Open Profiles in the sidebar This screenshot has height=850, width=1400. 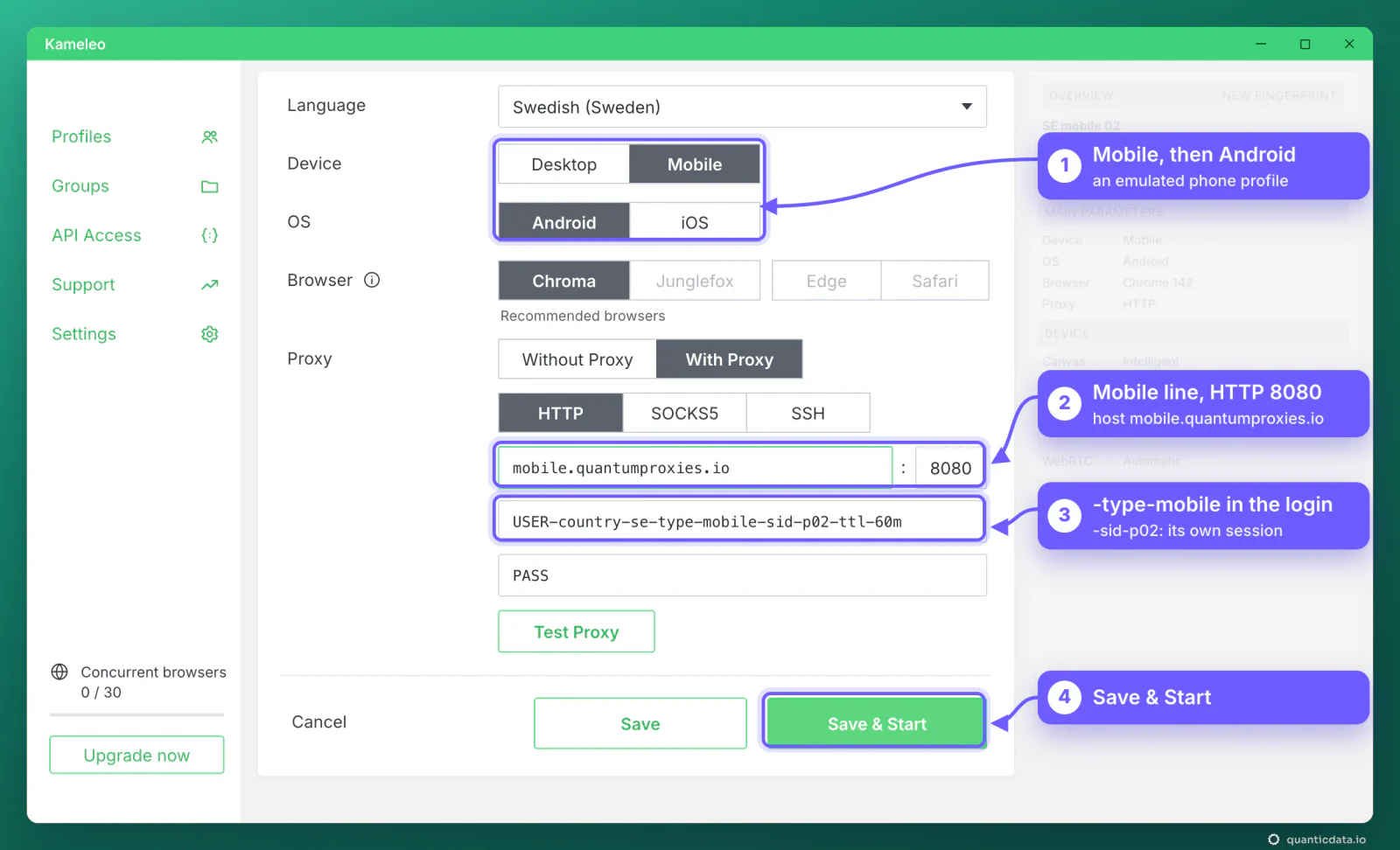pyautogui.click(x=81, y=136)
